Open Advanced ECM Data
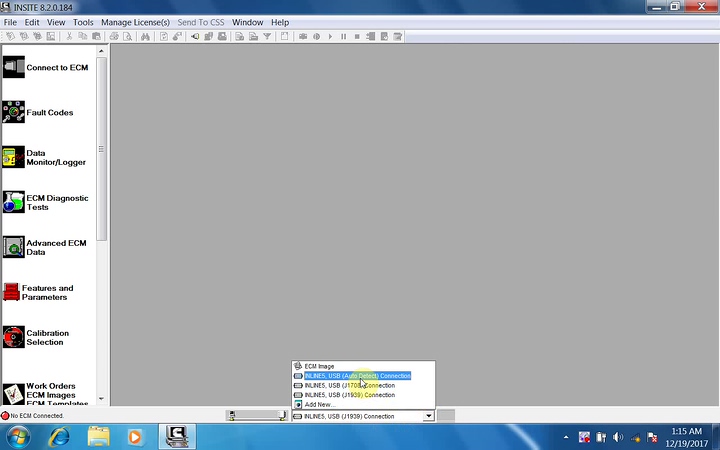720x450 pixels. click(x=45, y=248)
